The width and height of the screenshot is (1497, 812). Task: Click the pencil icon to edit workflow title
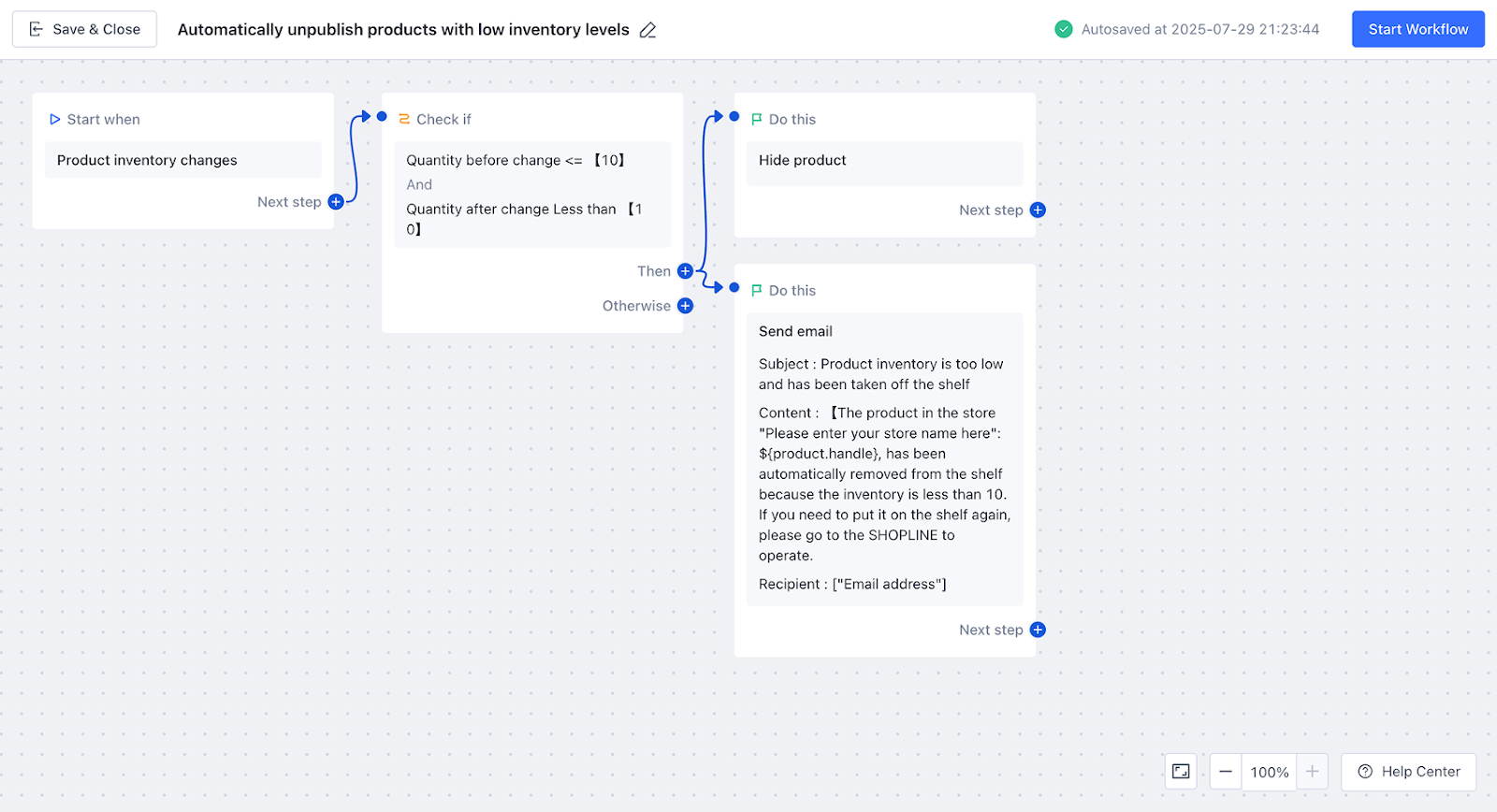point(647,30)
